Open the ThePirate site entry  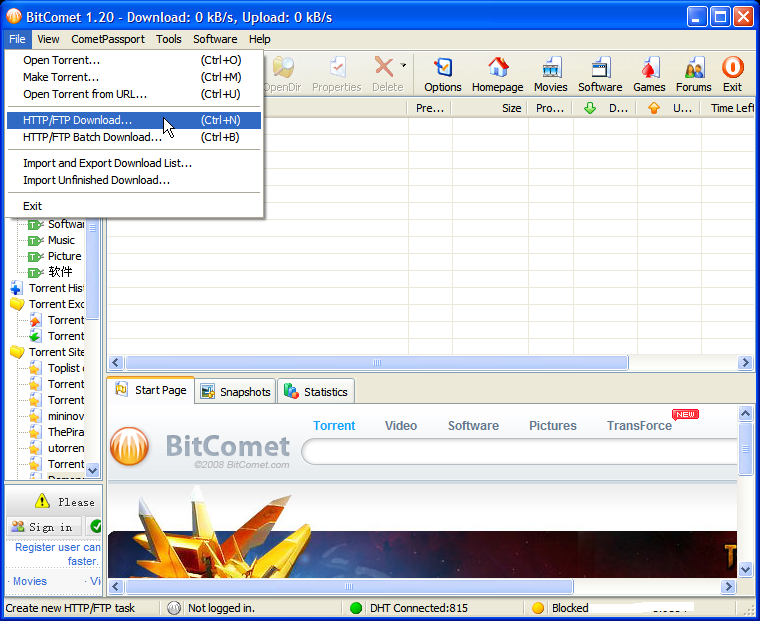pos(56,432)
